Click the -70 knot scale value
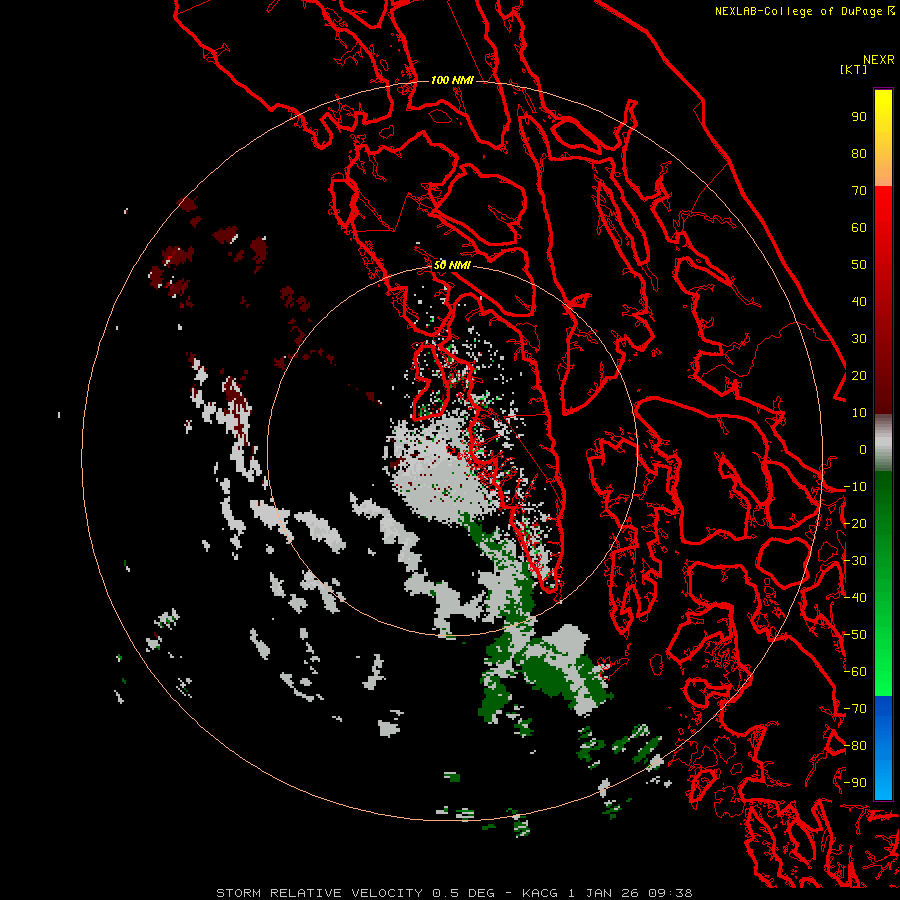900x900 pixels. [855, 709]
